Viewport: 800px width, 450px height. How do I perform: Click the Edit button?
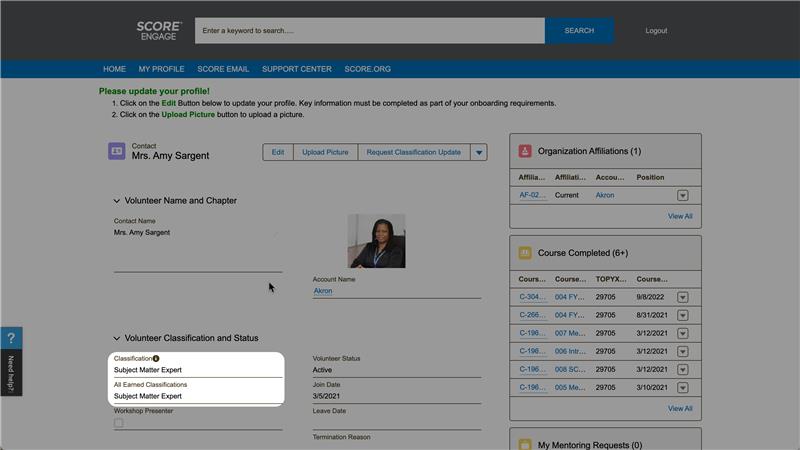(278, 152)
